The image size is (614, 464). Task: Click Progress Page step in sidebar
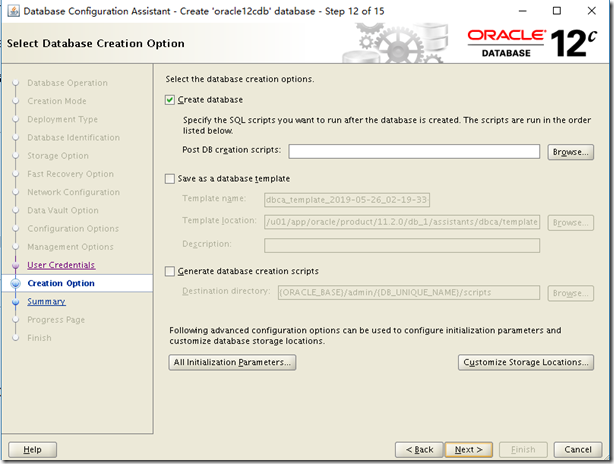click(56, 320)
